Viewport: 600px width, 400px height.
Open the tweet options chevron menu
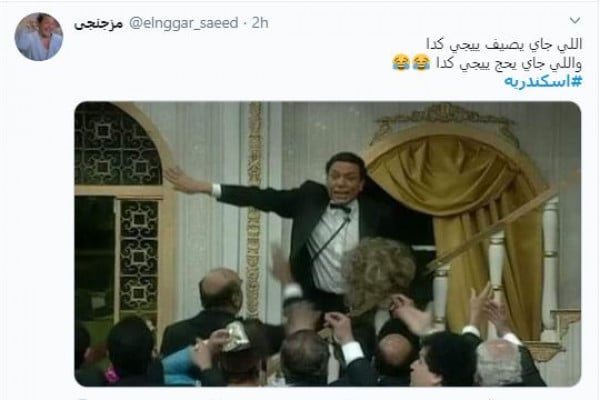pyautogui.click(x=575, y=20)
